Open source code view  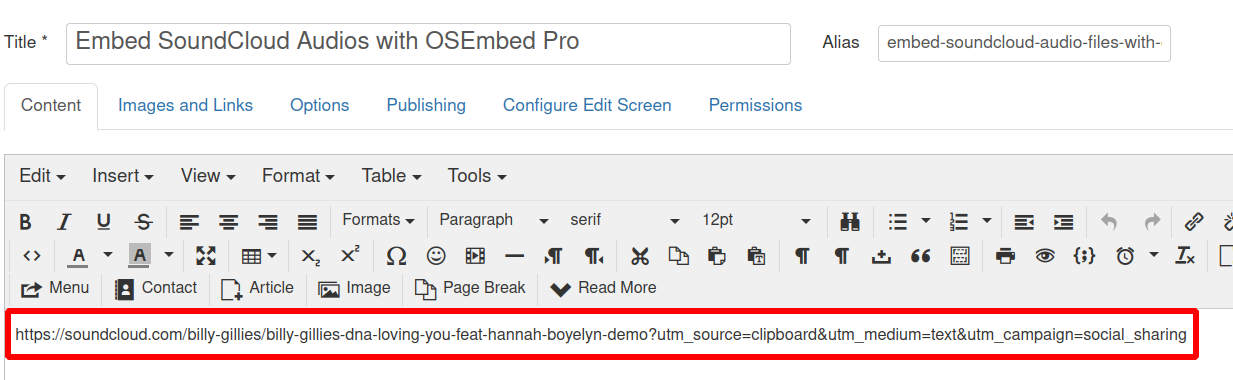[x=32, y=256]
